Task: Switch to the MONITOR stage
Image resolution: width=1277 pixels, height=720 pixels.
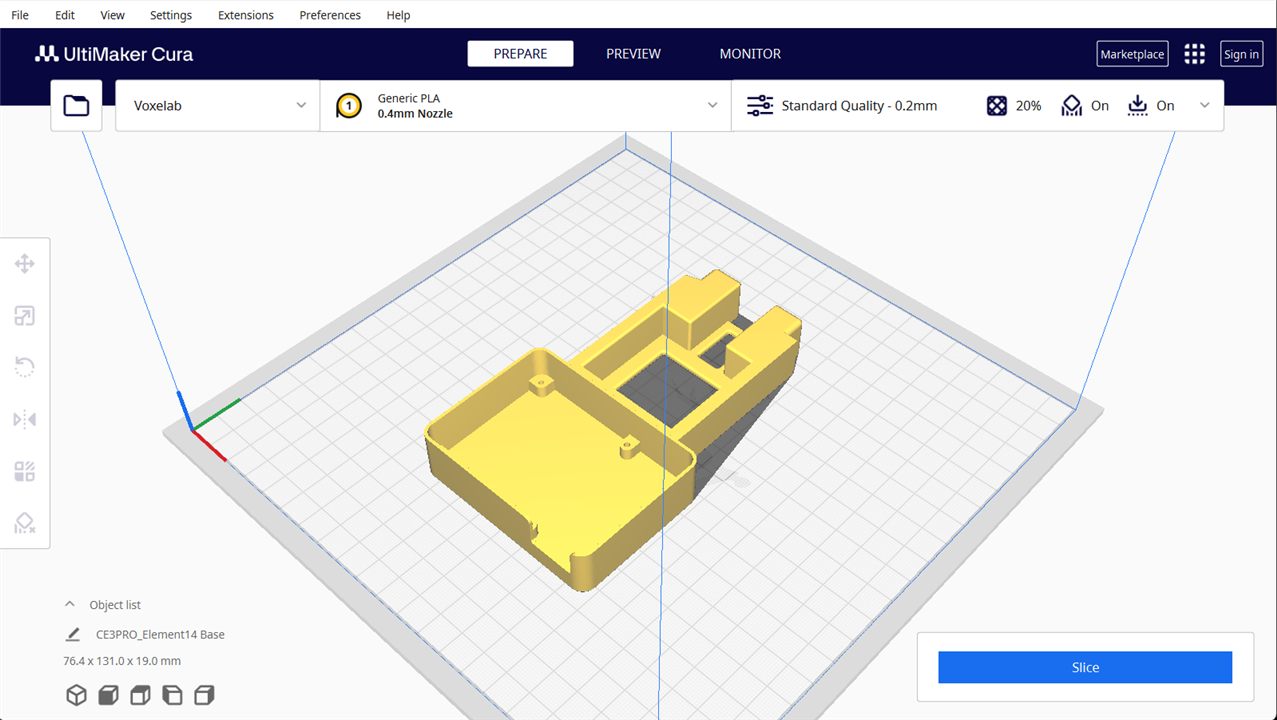Action: [x=750, y=54]
